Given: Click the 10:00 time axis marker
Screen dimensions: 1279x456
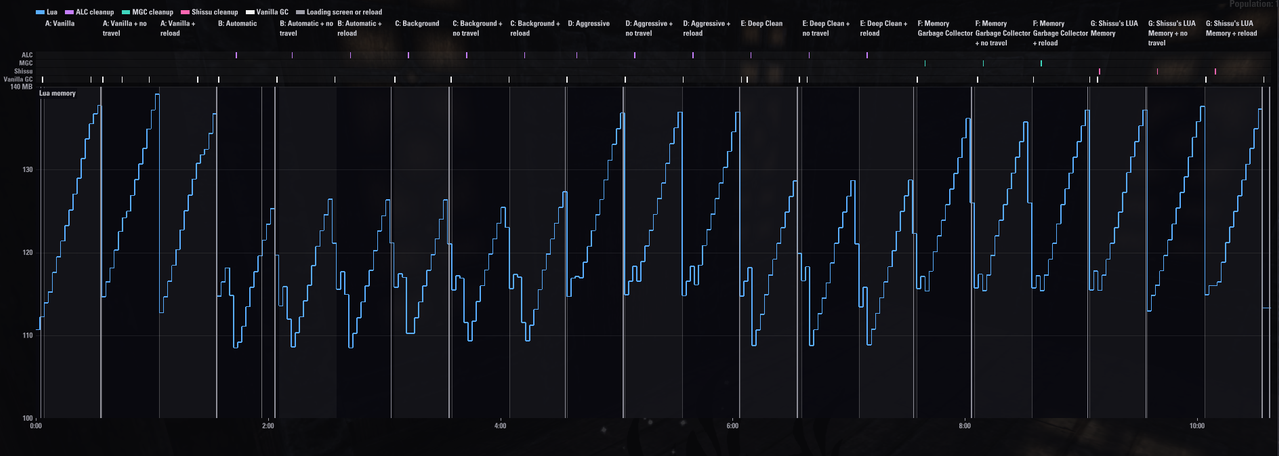Looking at the screenshot, I should [1197, 426].
